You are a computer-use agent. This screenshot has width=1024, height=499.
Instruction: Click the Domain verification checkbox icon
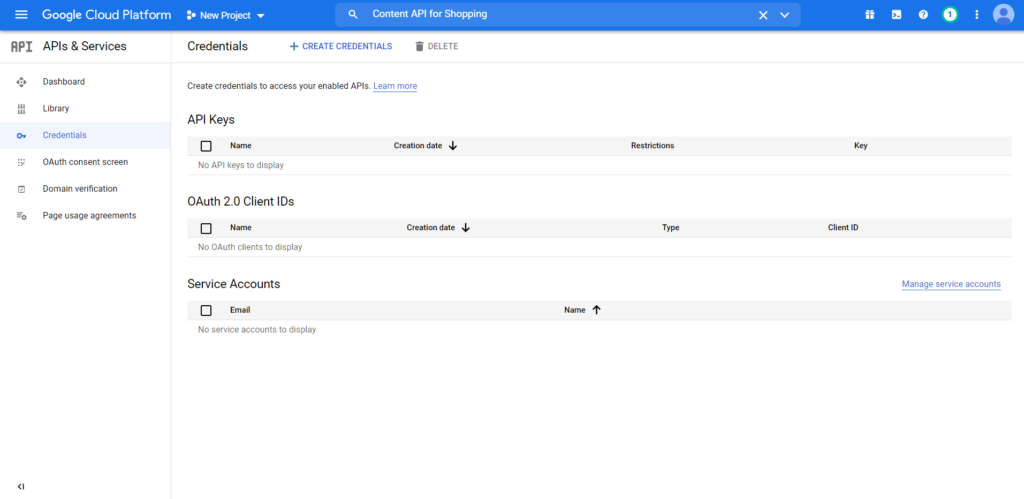click(21, 189)
